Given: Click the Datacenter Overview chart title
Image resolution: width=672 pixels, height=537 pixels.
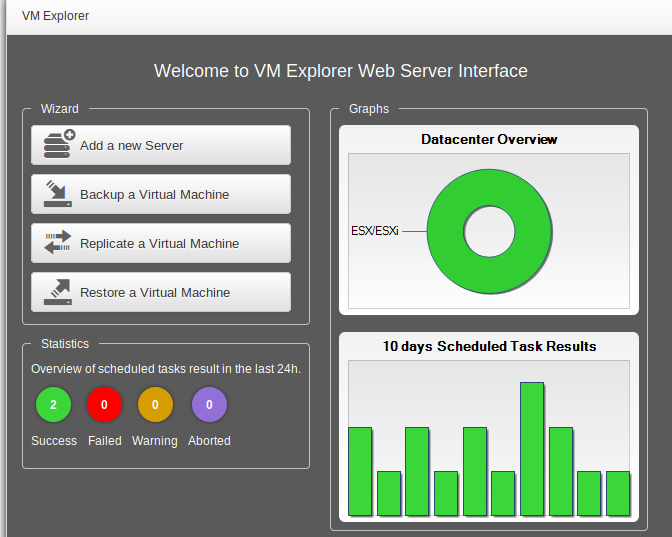Looking at the screenshot, I should coord(489,139).
